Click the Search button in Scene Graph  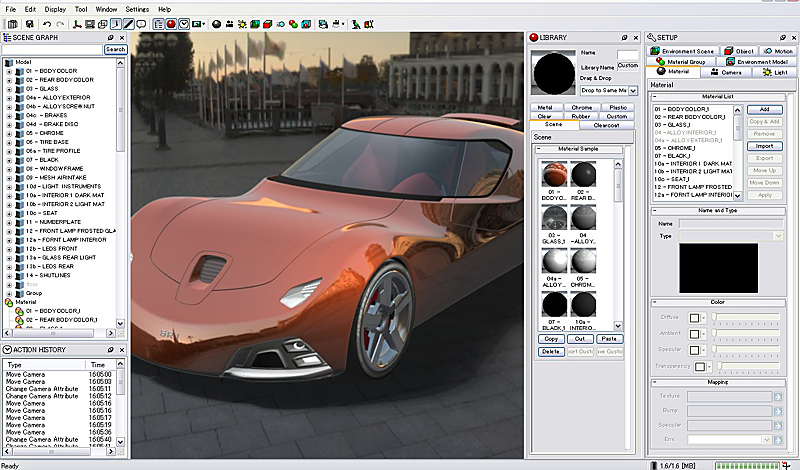pos(116,49)
